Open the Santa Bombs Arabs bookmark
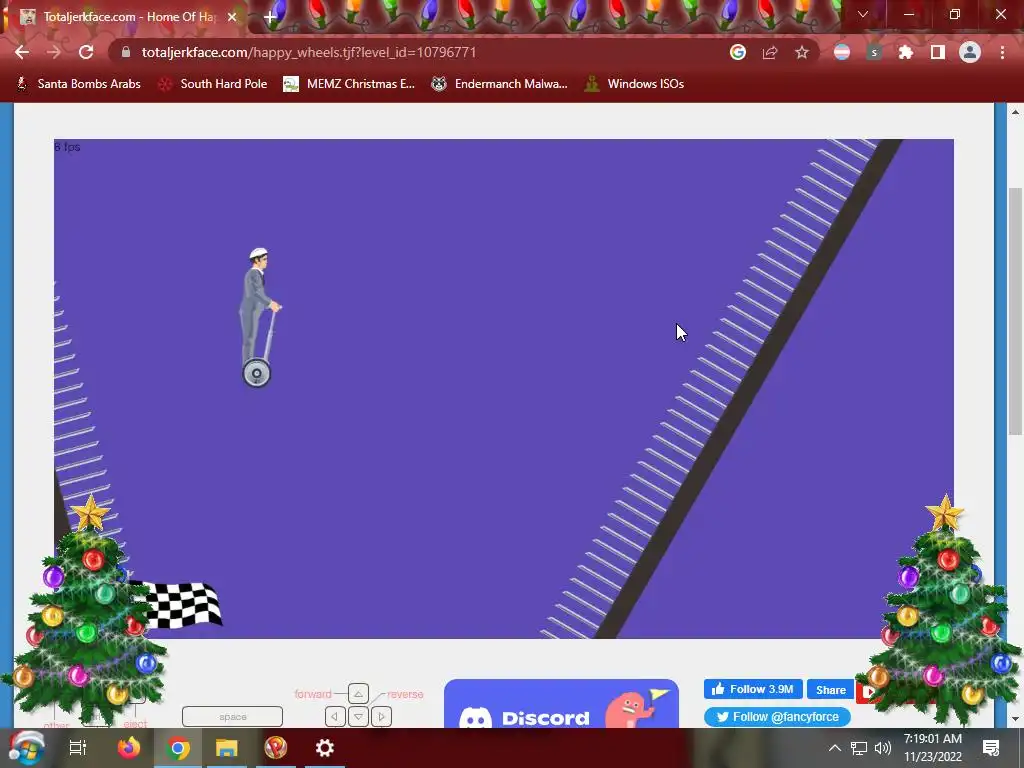1024x768 pixels. pyautogui.click(x=78, y=84)
